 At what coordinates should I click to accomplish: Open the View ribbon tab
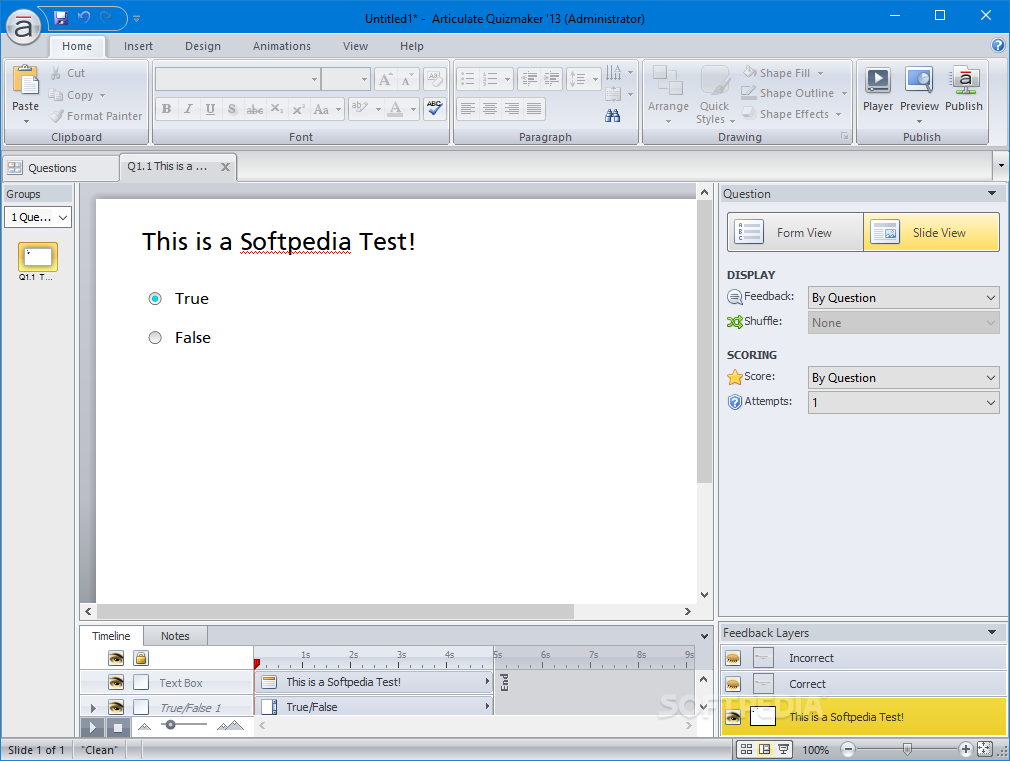[355, 46]
